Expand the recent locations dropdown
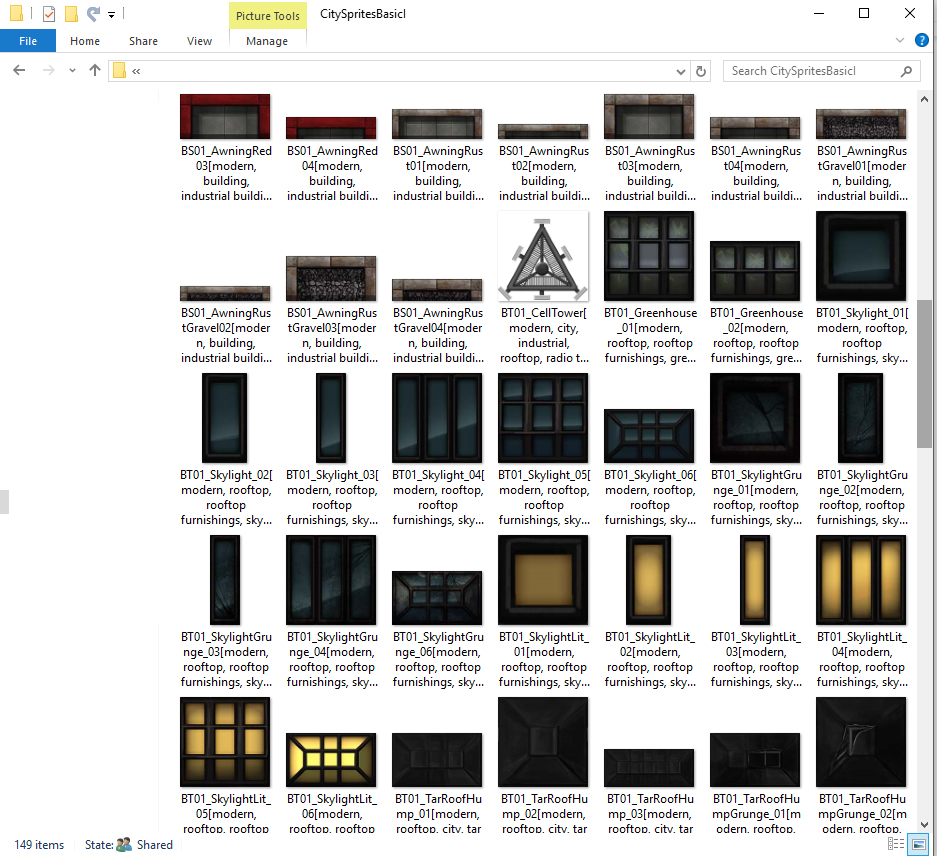937x856 pixels. click(x=72, y=71)
